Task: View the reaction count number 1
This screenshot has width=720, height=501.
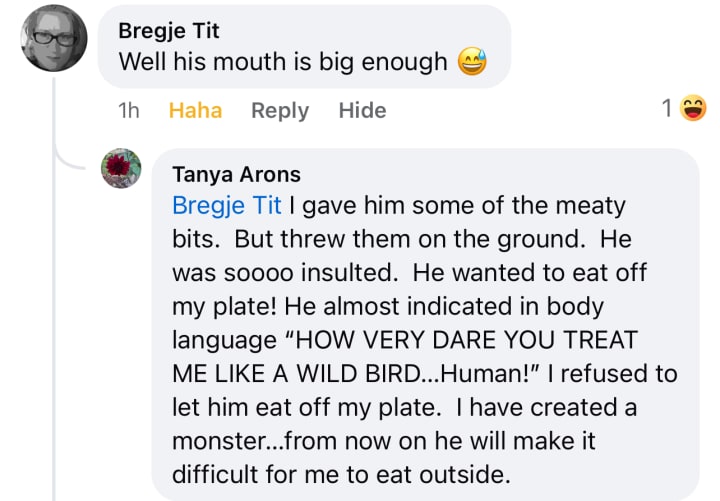Action: (x=667, y=109)
